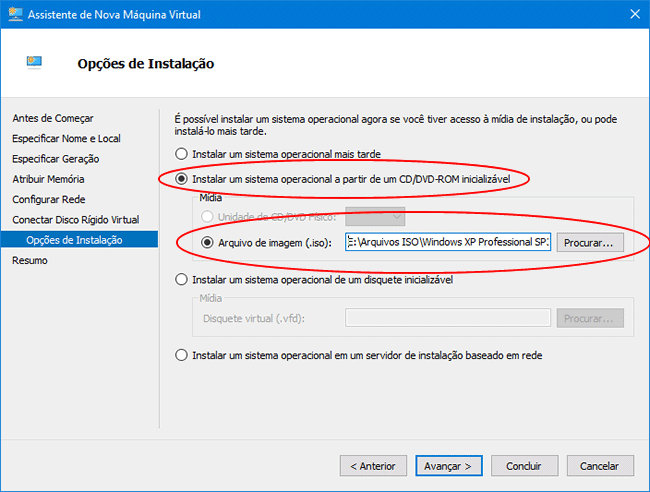Click the wizard icon in title bar
Viewport: 650px width, 492px height.
[x=16, y=14]
